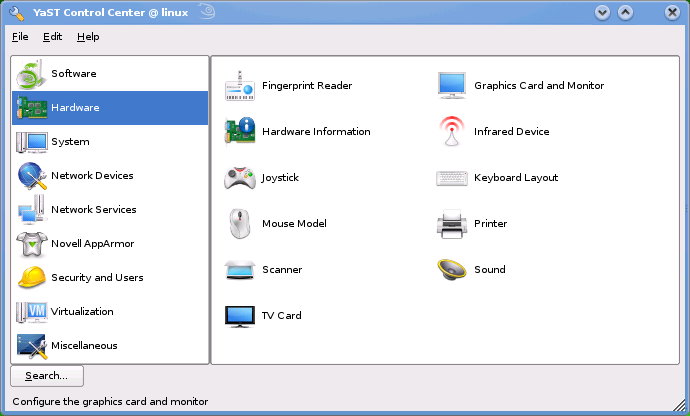Open the TV Card icon
The width and height of the screenshot is (690, 416).
coord(240,316)
